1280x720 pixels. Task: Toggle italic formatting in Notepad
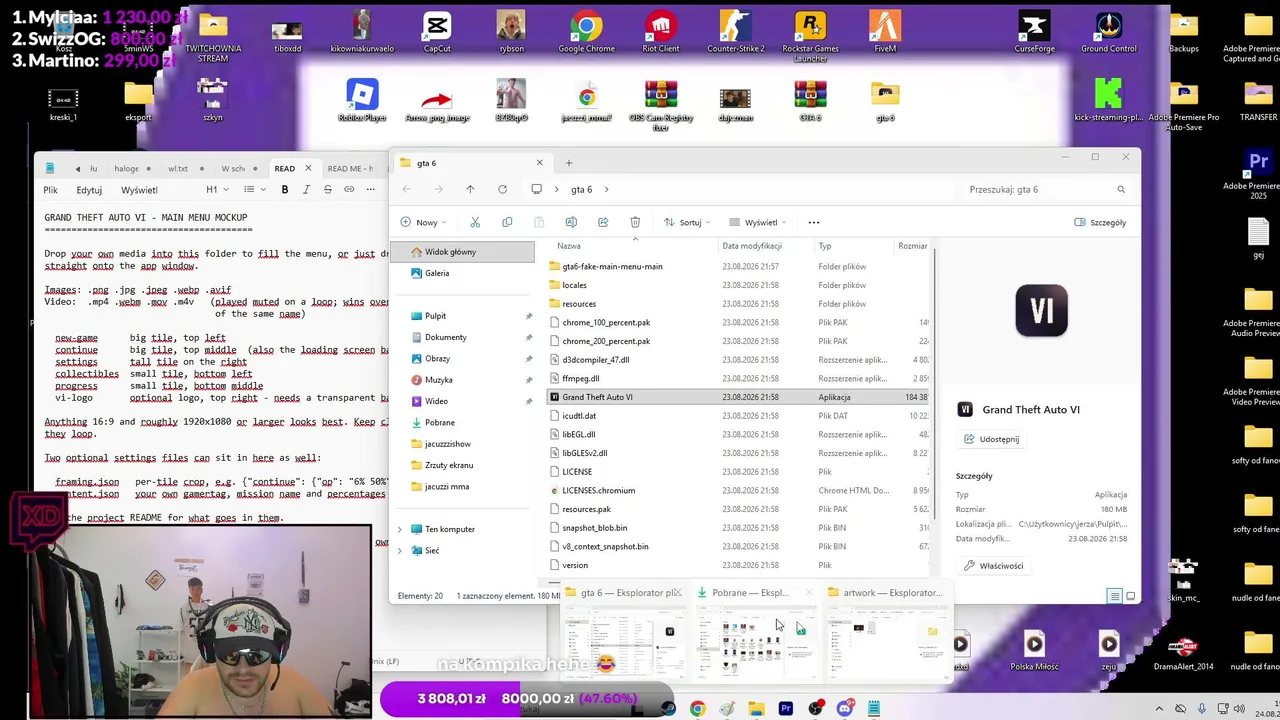[306, 189]
